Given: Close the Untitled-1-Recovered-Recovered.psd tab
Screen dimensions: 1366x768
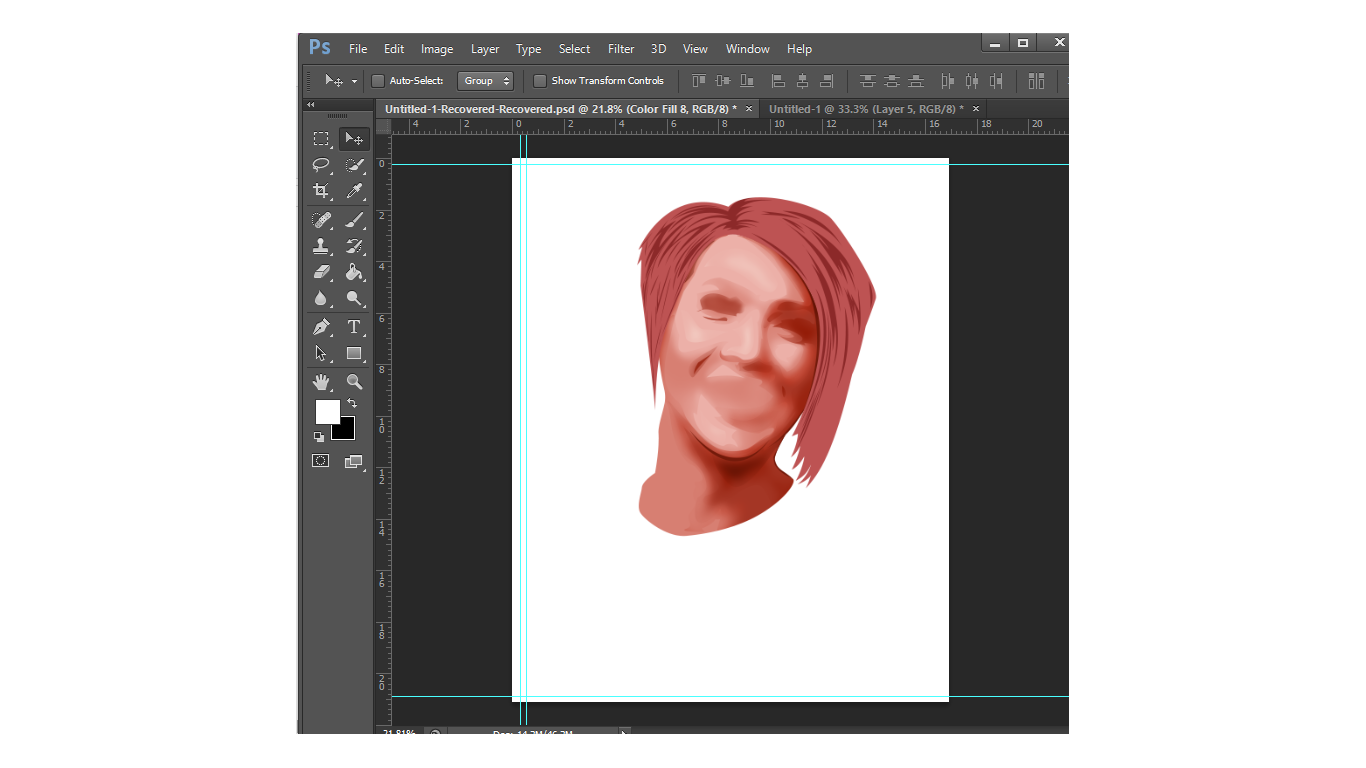Looking at the screenshot, I should point(749,109).
